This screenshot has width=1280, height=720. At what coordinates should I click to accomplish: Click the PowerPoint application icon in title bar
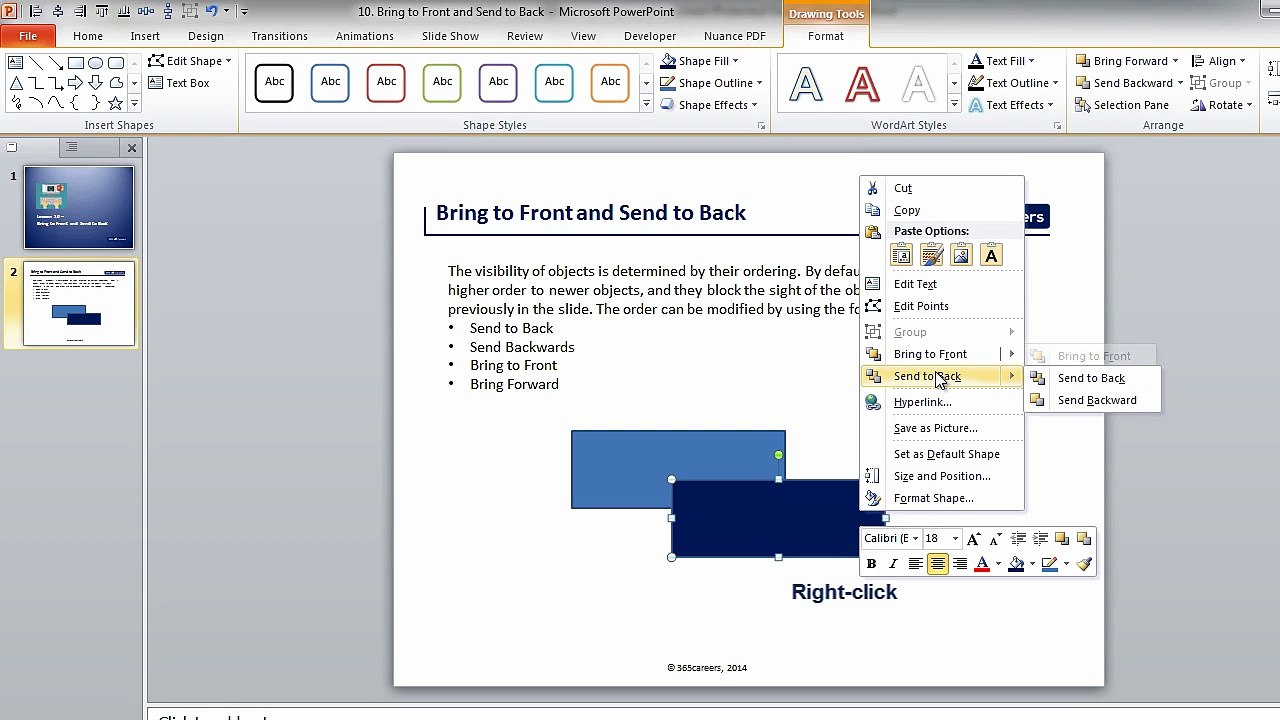pyautogui.click(x=9, y=11)
